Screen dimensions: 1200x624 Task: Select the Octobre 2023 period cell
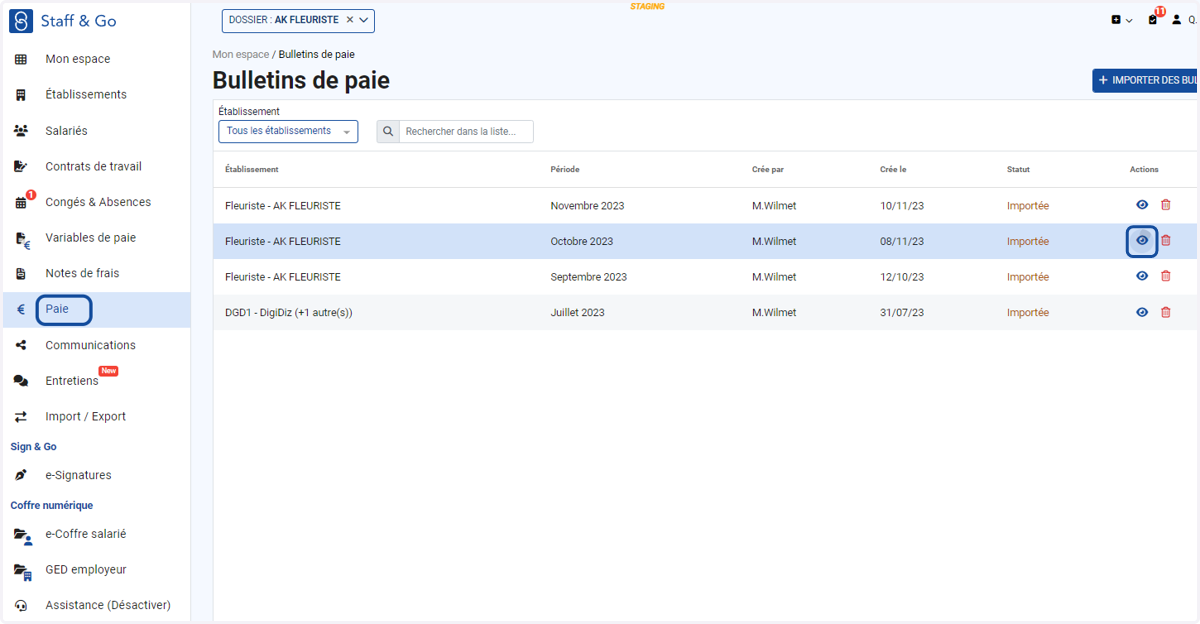point(582,242)
